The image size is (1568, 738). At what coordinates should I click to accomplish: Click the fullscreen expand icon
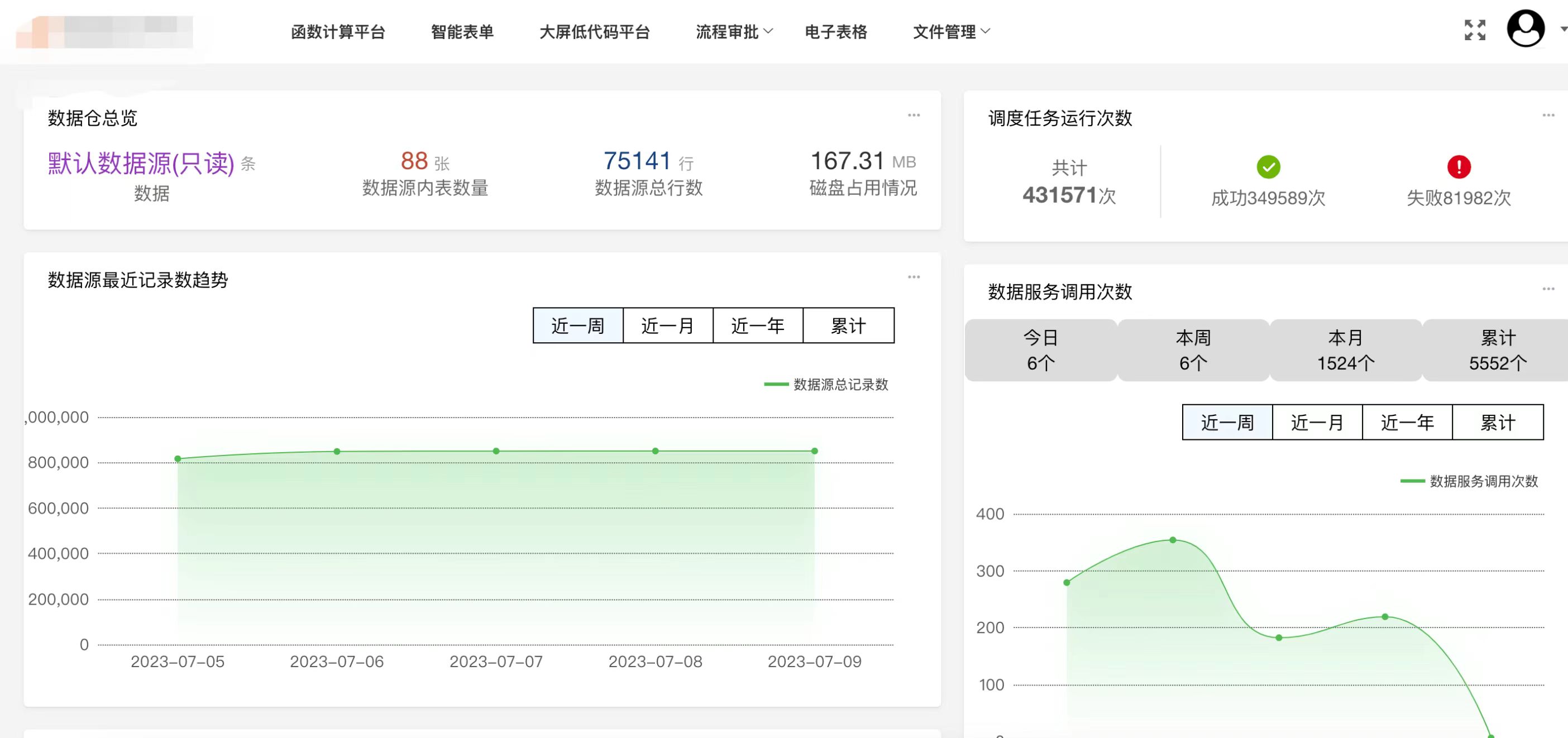1475,30
